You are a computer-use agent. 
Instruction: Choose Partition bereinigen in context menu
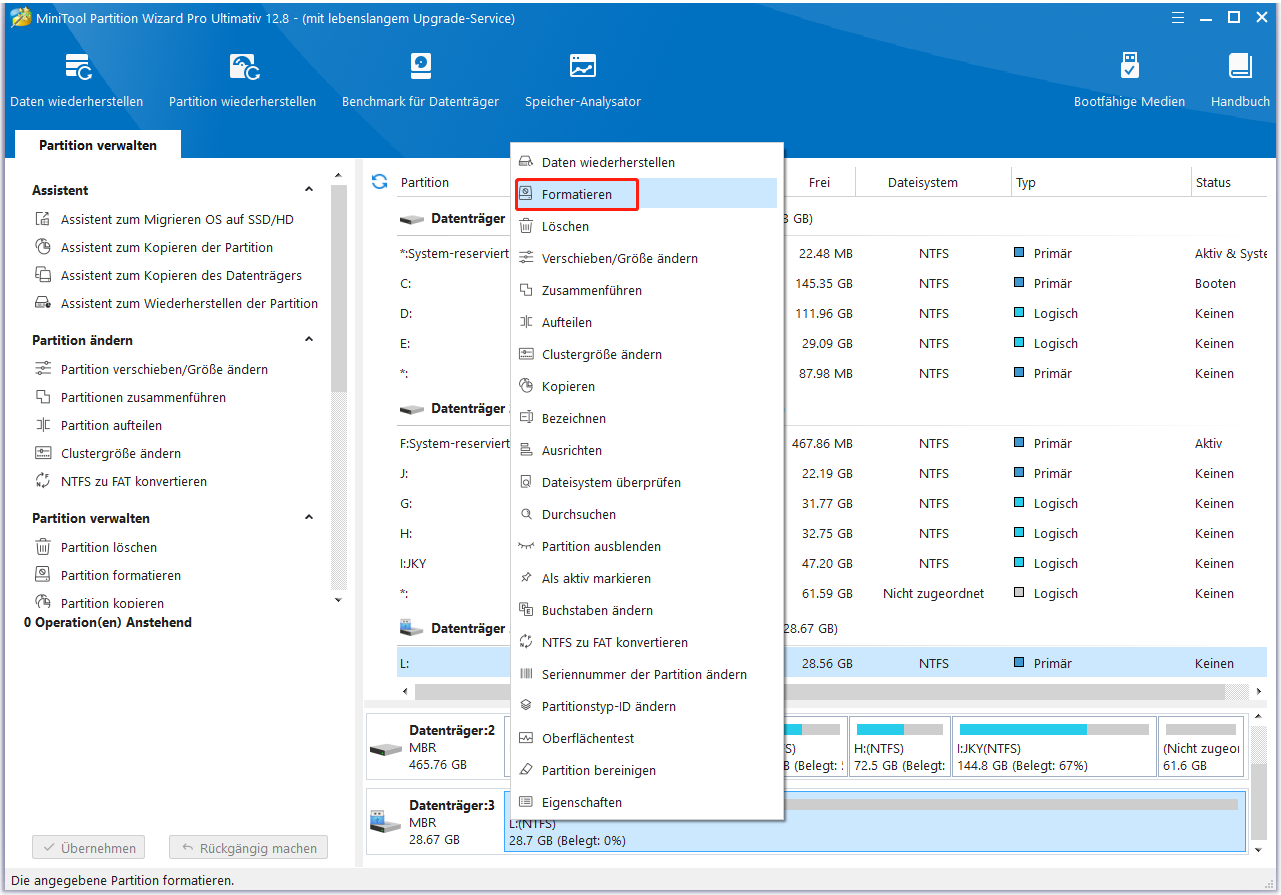pos(646,770)
